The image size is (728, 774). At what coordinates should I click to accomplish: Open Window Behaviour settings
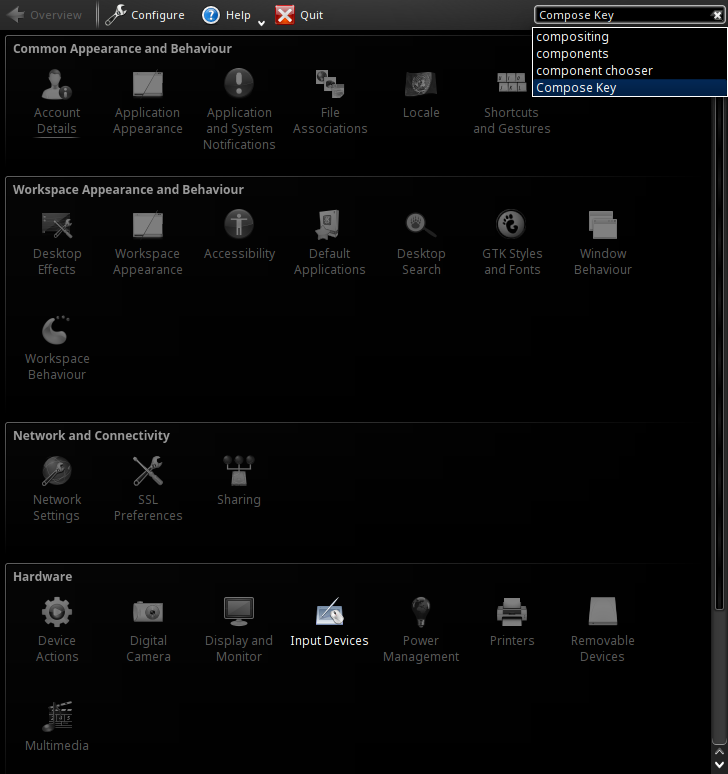coord(603,243)
